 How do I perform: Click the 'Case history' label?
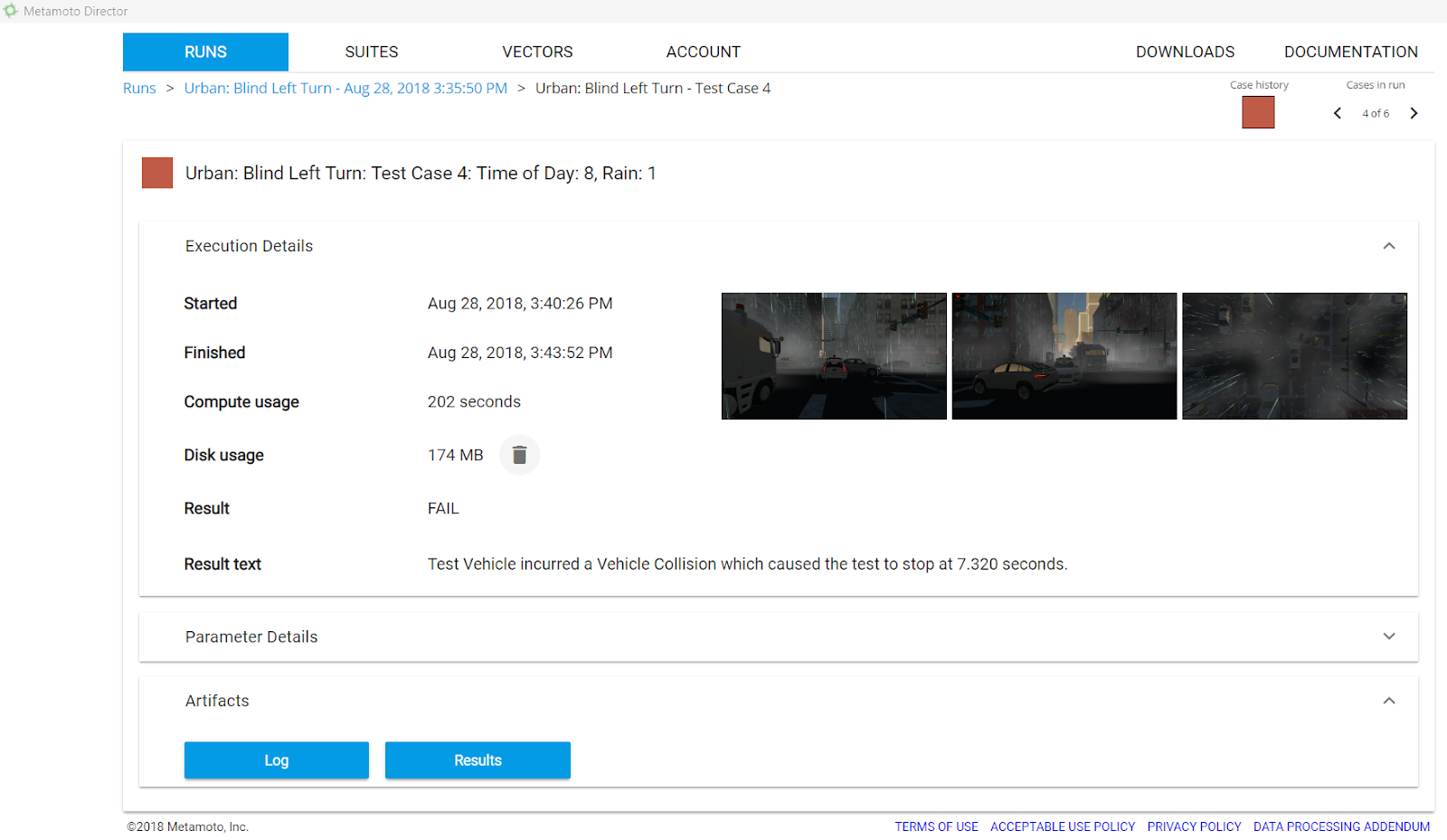tap(1259, 85)
